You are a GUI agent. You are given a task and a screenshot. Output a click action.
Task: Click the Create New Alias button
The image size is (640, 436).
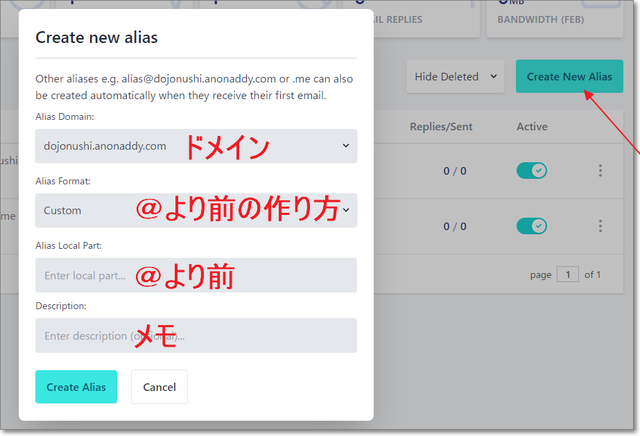(568, 77)
